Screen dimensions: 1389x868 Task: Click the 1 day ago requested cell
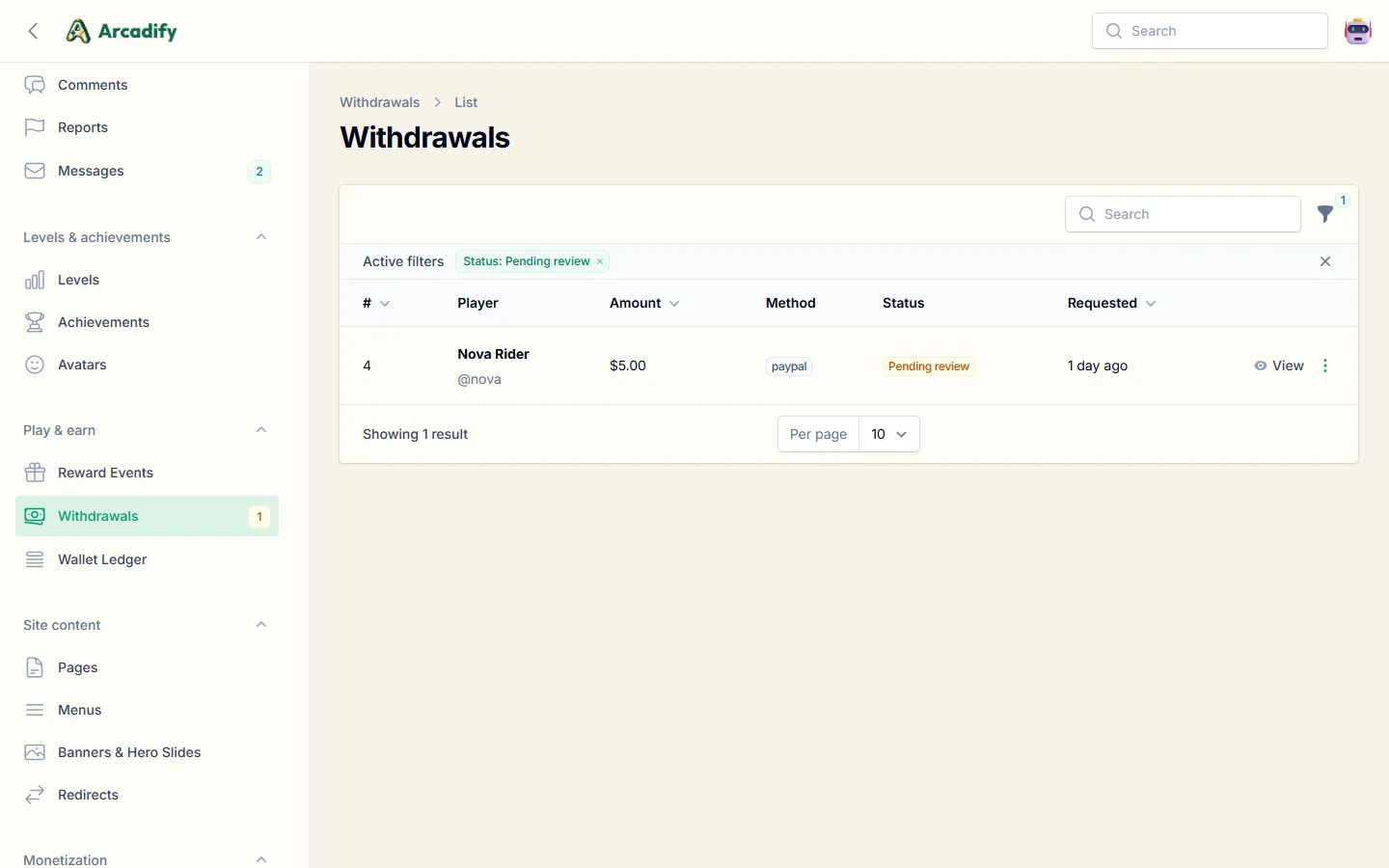point(1098,366)
